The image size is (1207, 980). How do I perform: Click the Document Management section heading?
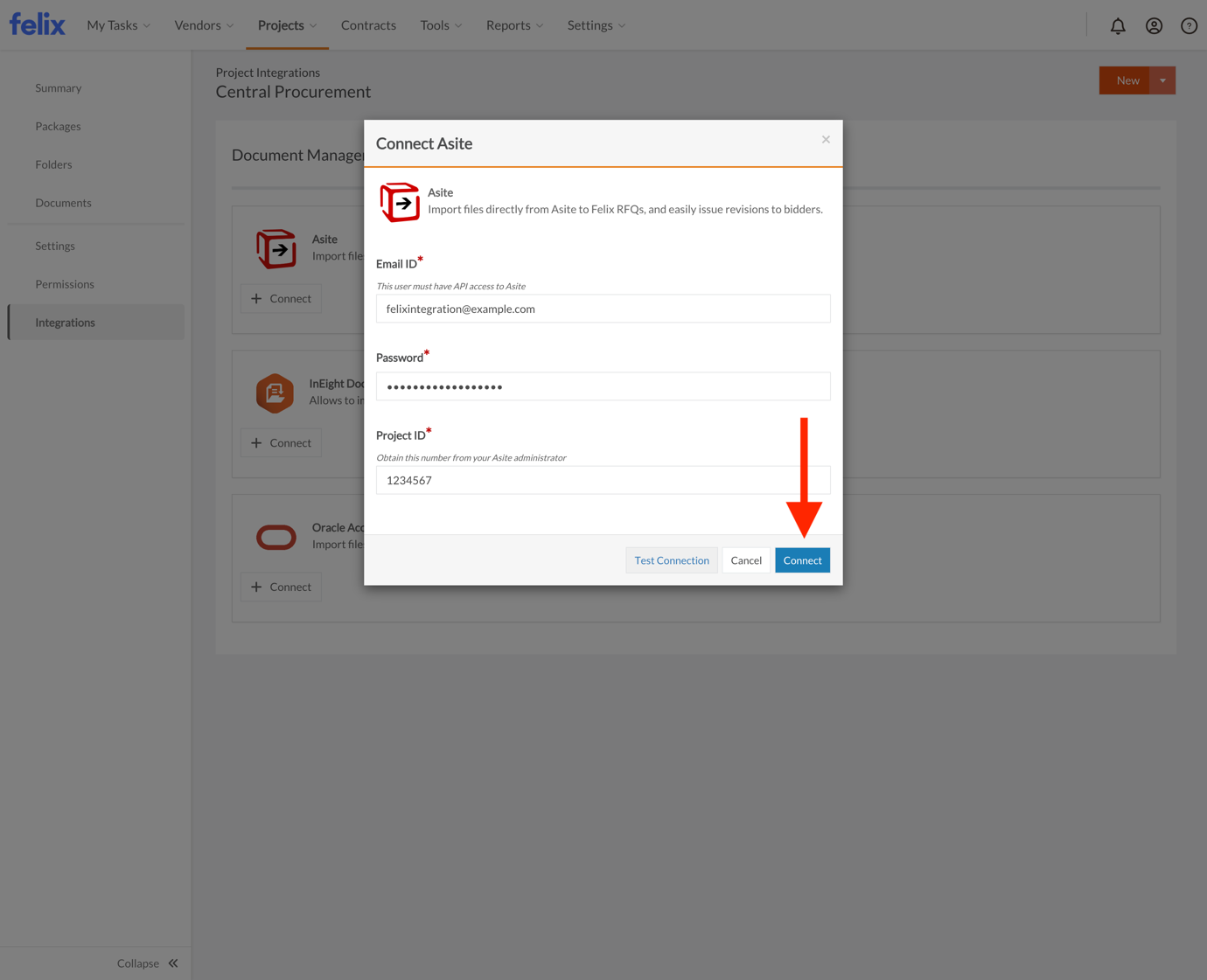pyautogui.click(x=297, y=155)
